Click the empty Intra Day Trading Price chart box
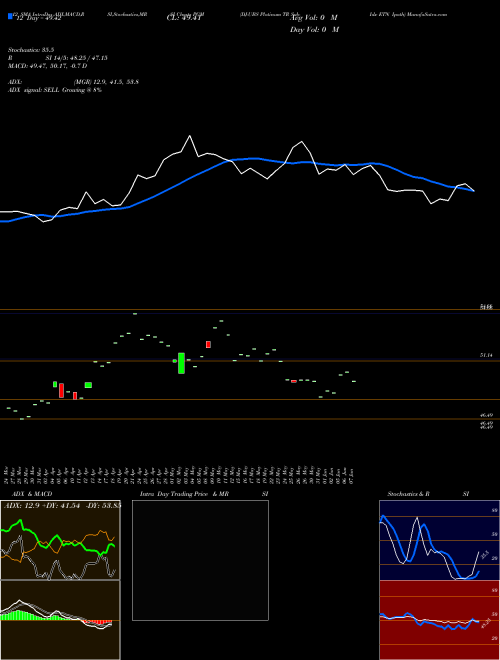Image resolution: width=500 pixels, height=660 pixels. pyautogui.click(x=200, y=560)
